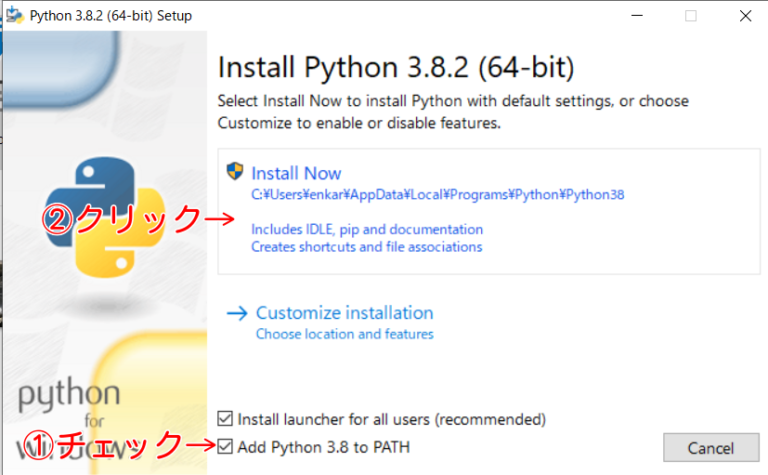This screenshot has width=768, height=475.
Task: Start setup with the Install Now link
Action: pyautogui.click(x=296, y=173)
